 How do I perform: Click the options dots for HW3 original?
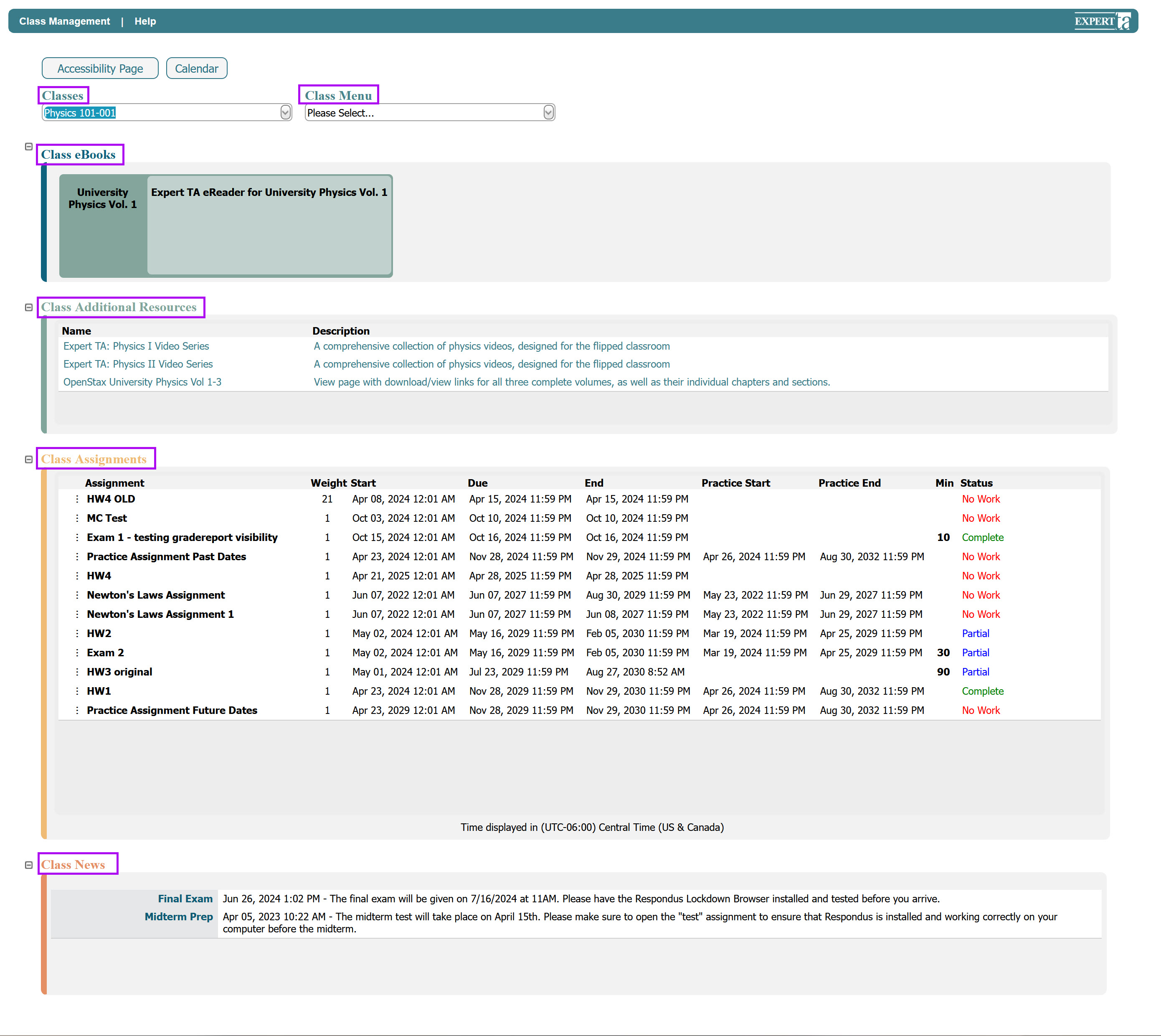tap(77, 672)
